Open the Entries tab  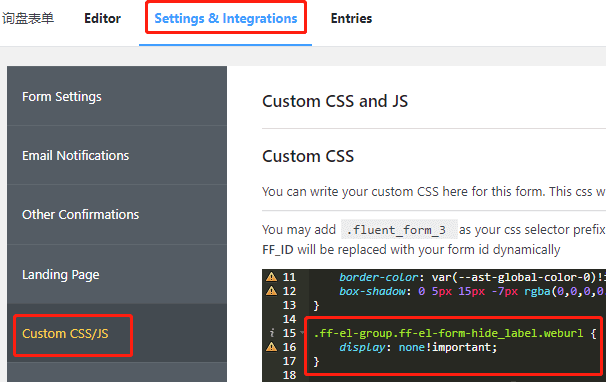[x=351, y=19]
